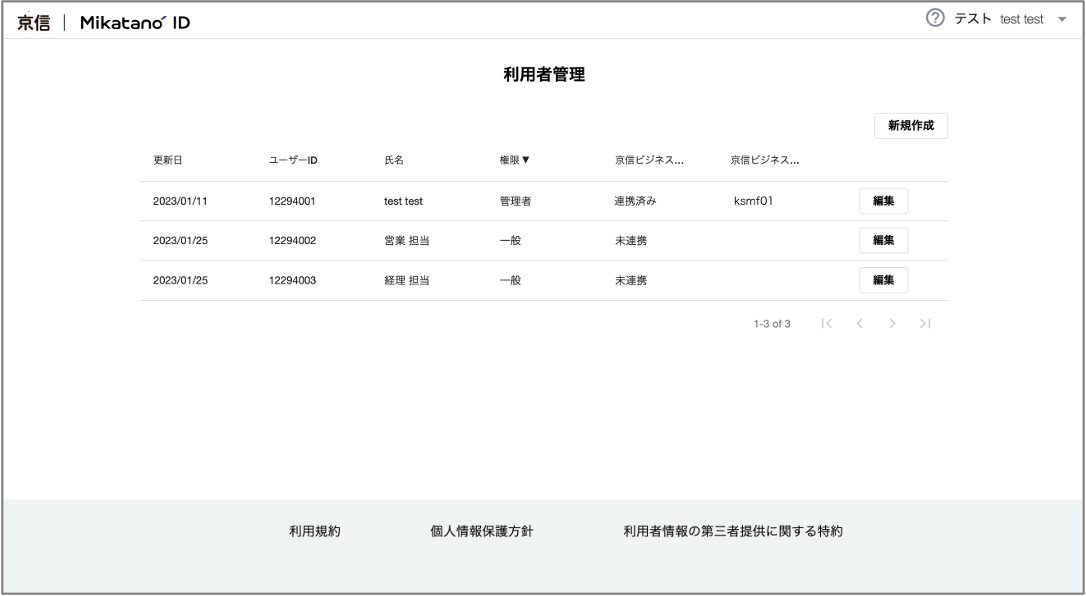1086x596 pixels.
Task: Click the 新規作成 button
Action: point(911,126)
